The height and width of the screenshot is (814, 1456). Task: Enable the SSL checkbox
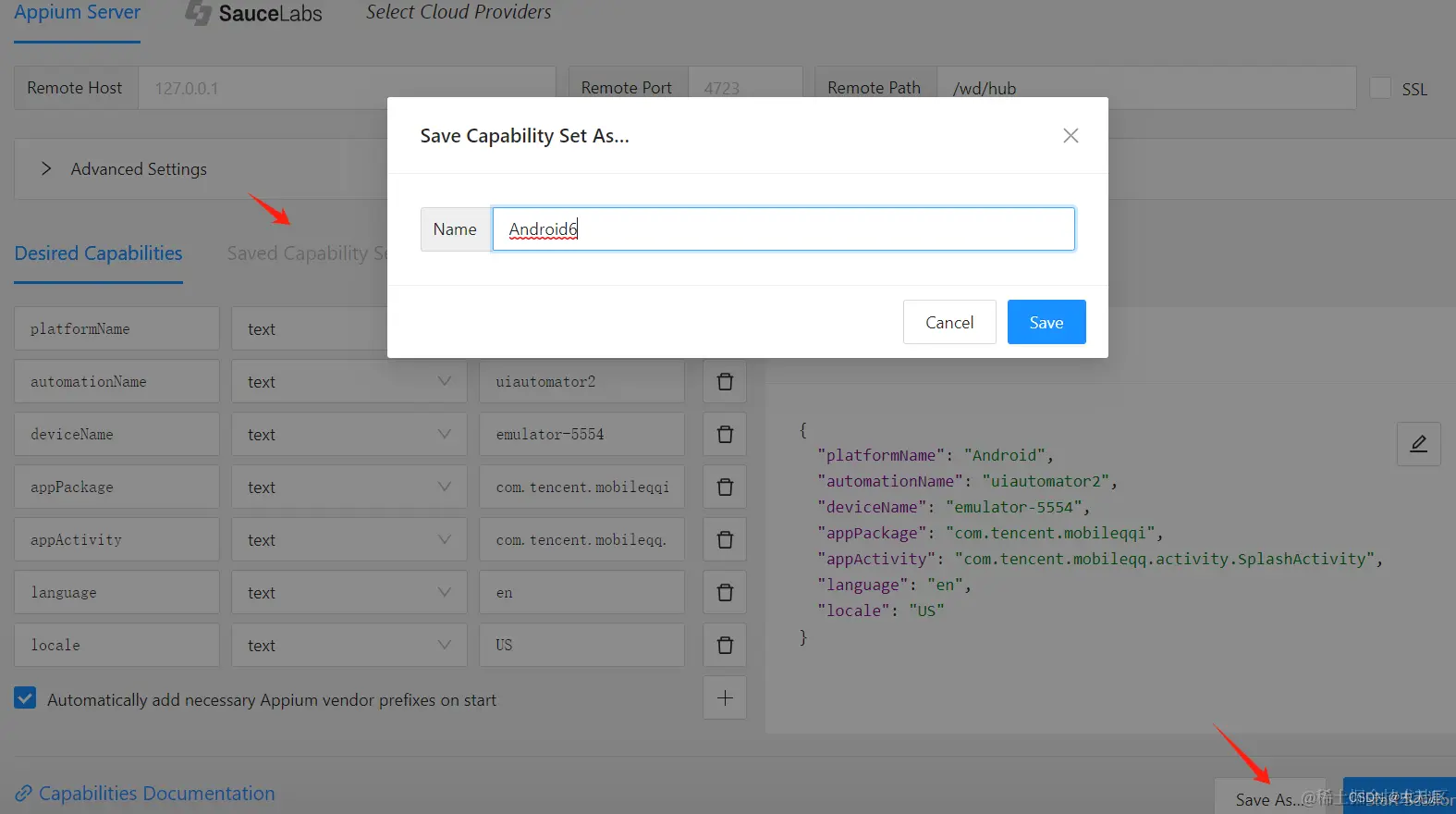point(1380,88)
